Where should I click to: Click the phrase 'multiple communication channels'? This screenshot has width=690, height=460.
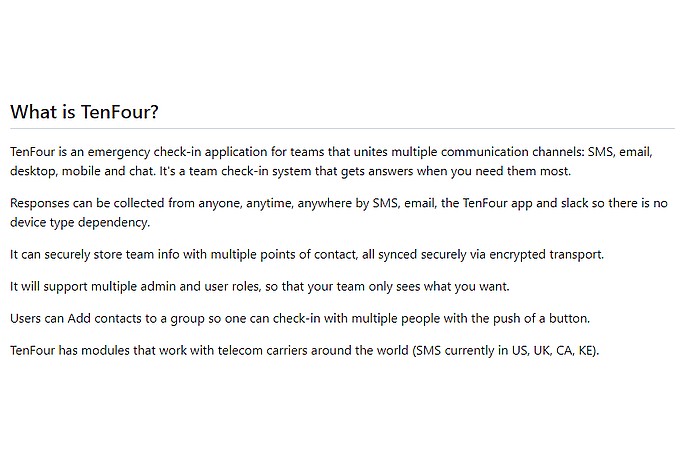[488, 152]
